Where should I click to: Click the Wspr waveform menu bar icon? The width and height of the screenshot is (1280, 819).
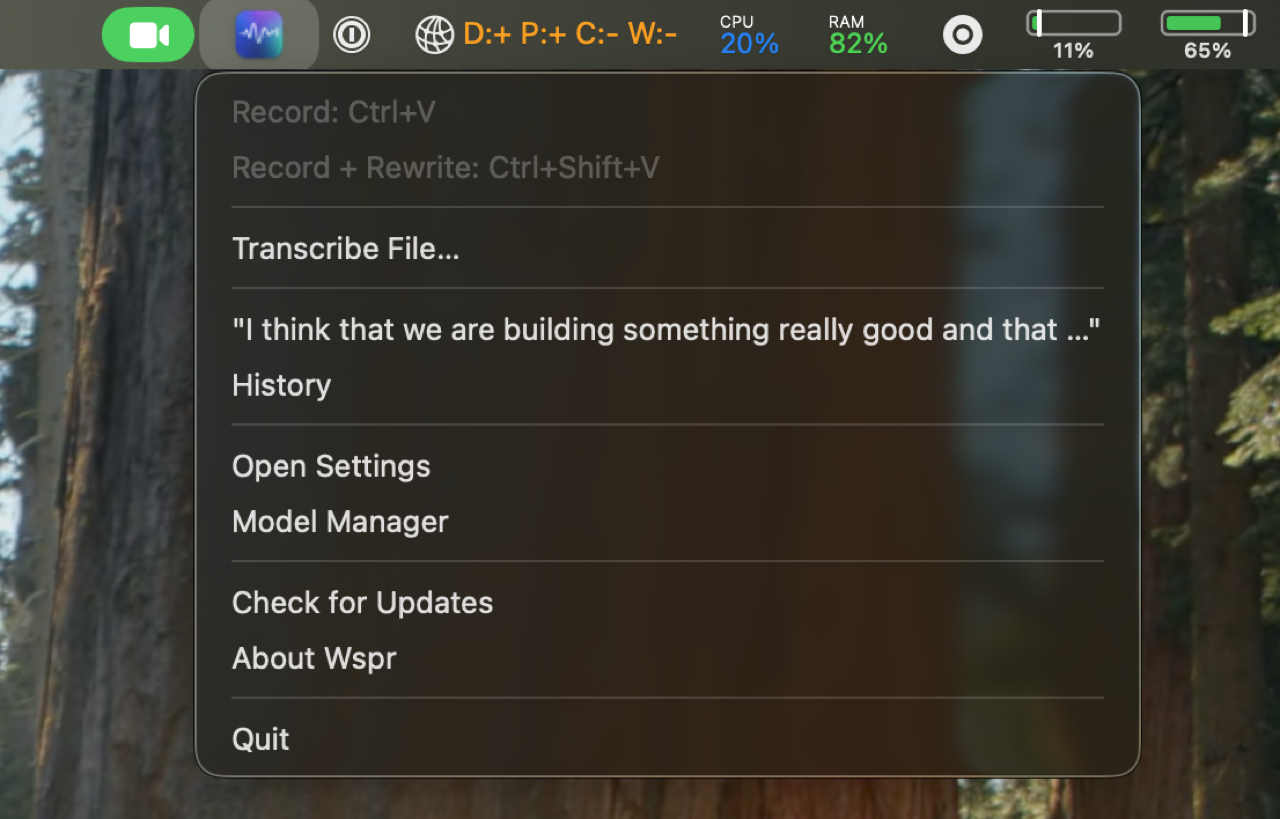pos(259,35)
